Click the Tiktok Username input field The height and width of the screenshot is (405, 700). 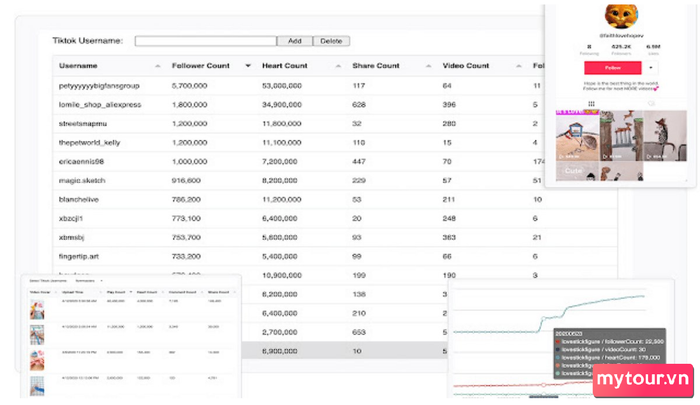point(205,41)
